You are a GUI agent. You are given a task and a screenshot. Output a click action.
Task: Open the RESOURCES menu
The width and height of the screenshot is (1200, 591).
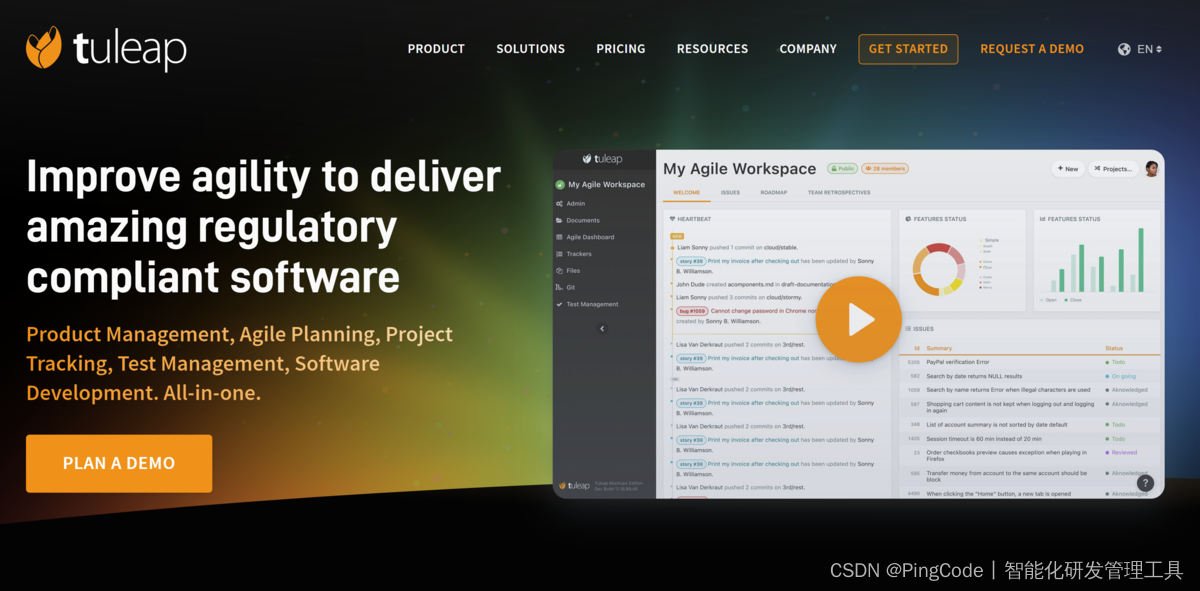click(x=712, y=49)
